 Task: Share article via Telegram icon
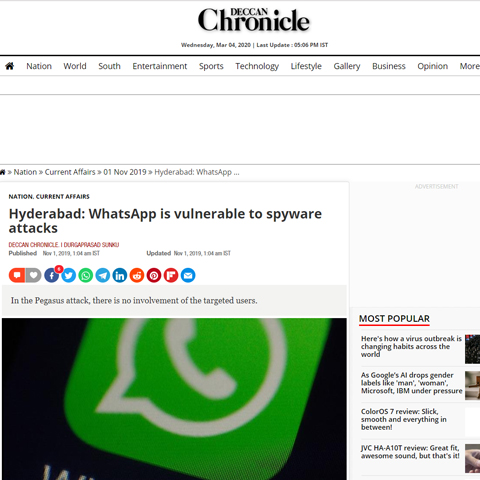(103, 275)
